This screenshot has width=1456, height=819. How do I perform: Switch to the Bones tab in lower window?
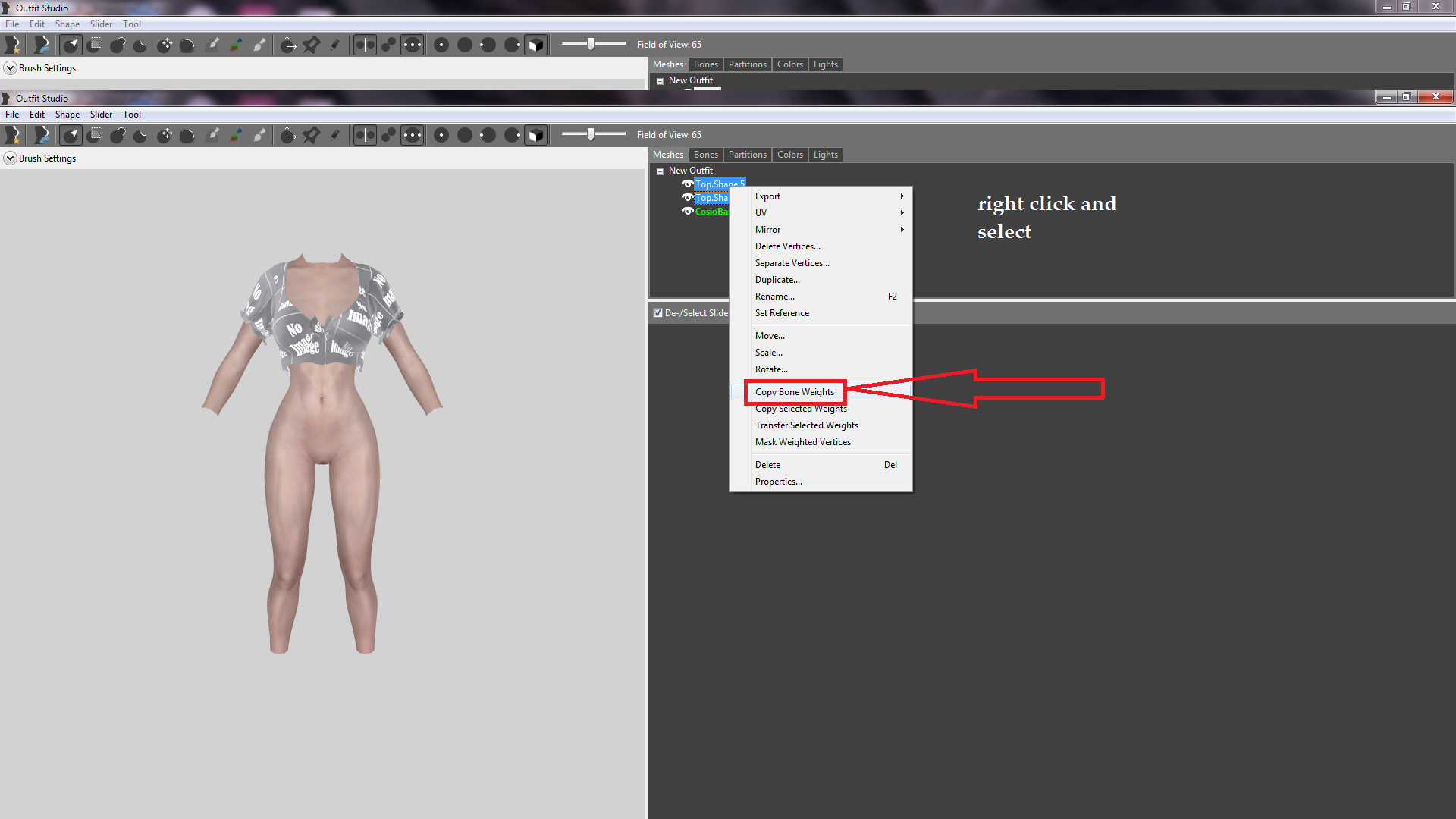[705, 155]
